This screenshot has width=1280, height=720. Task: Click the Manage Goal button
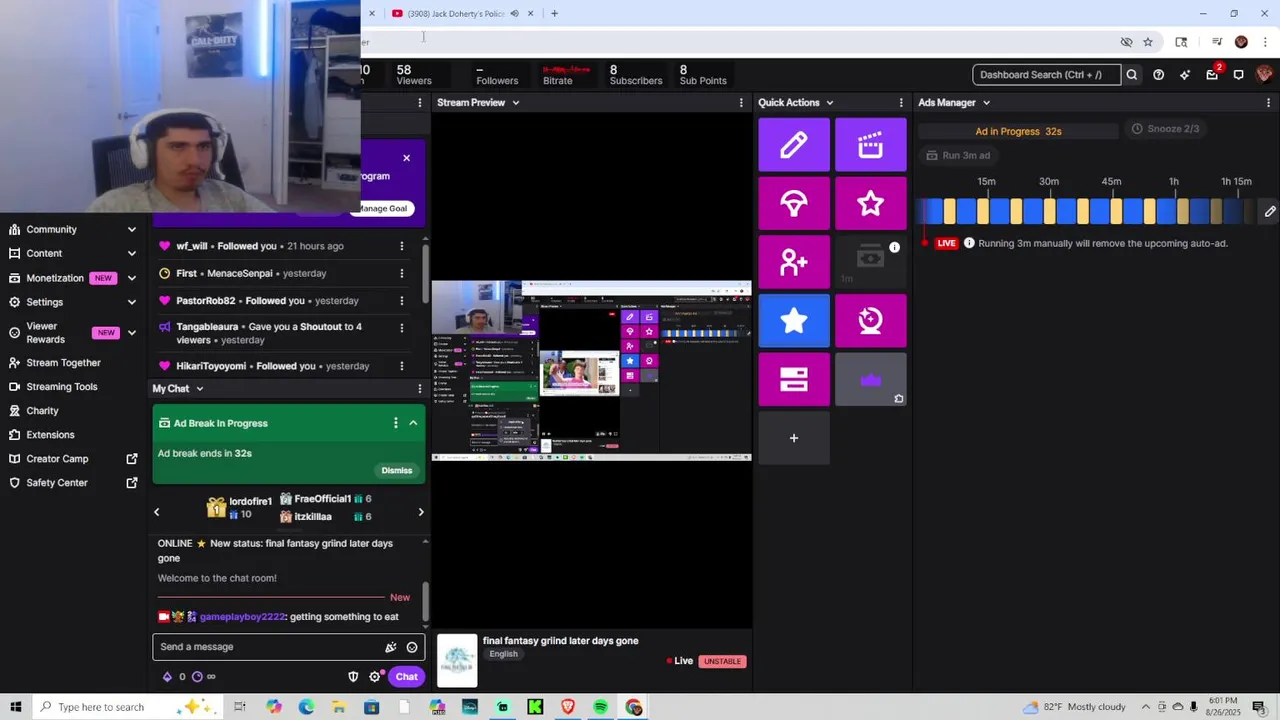[x=384, y=208]
